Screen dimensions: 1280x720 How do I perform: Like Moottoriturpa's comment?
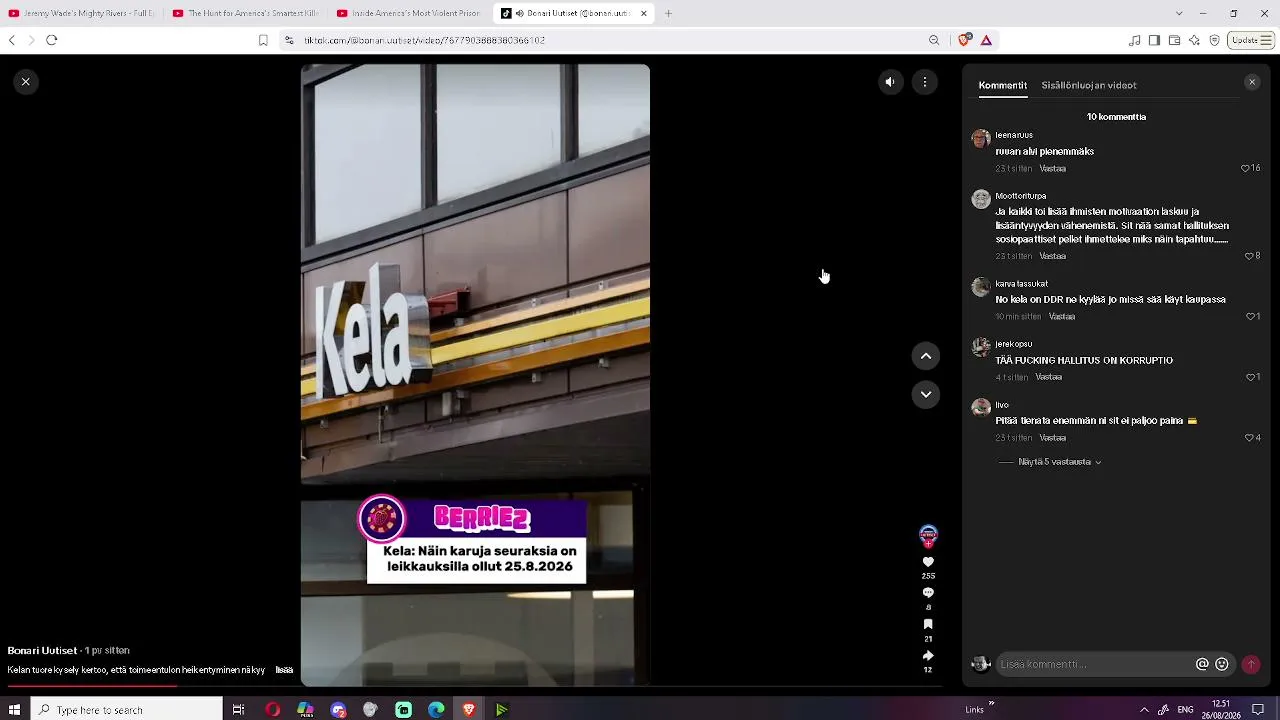(1249, 256)
